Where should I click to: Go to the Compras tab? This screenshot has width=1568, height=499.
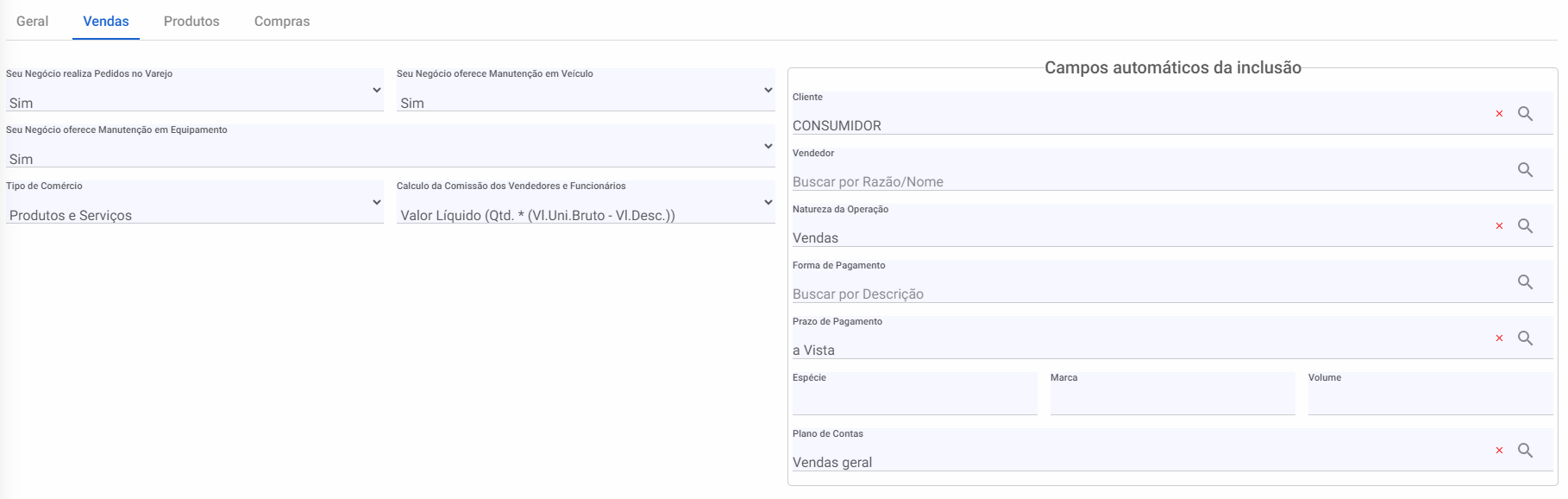pos(282,21)
